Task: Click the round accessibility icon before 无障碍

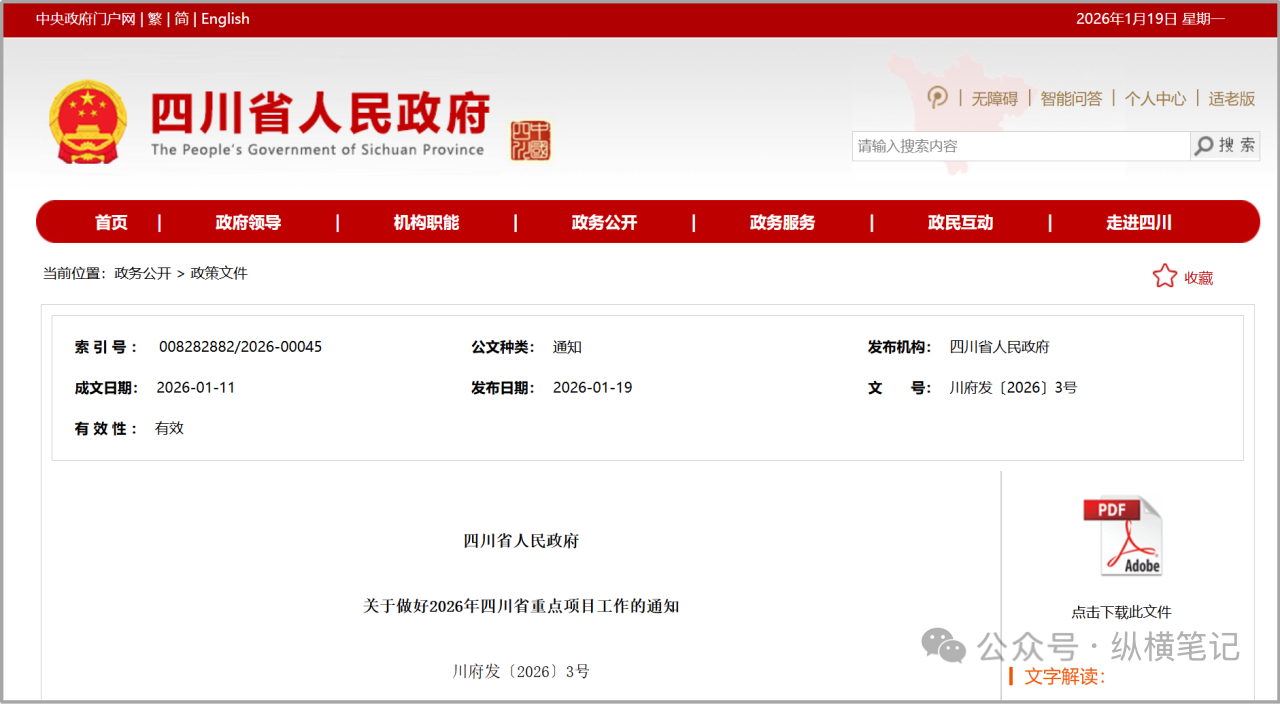Action: (x=937, y=97)
